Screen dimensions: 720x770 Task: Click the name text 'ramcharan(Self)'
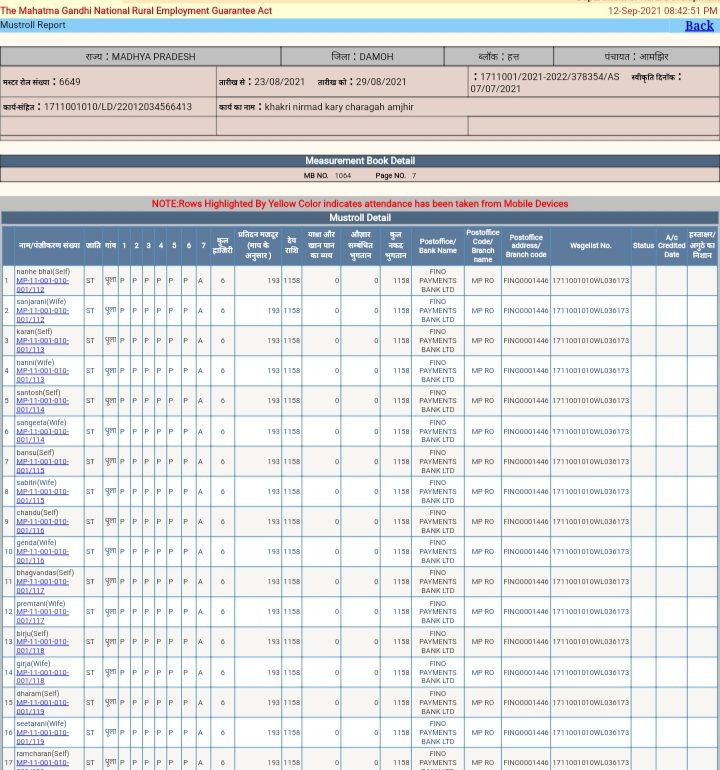point(43,754)
